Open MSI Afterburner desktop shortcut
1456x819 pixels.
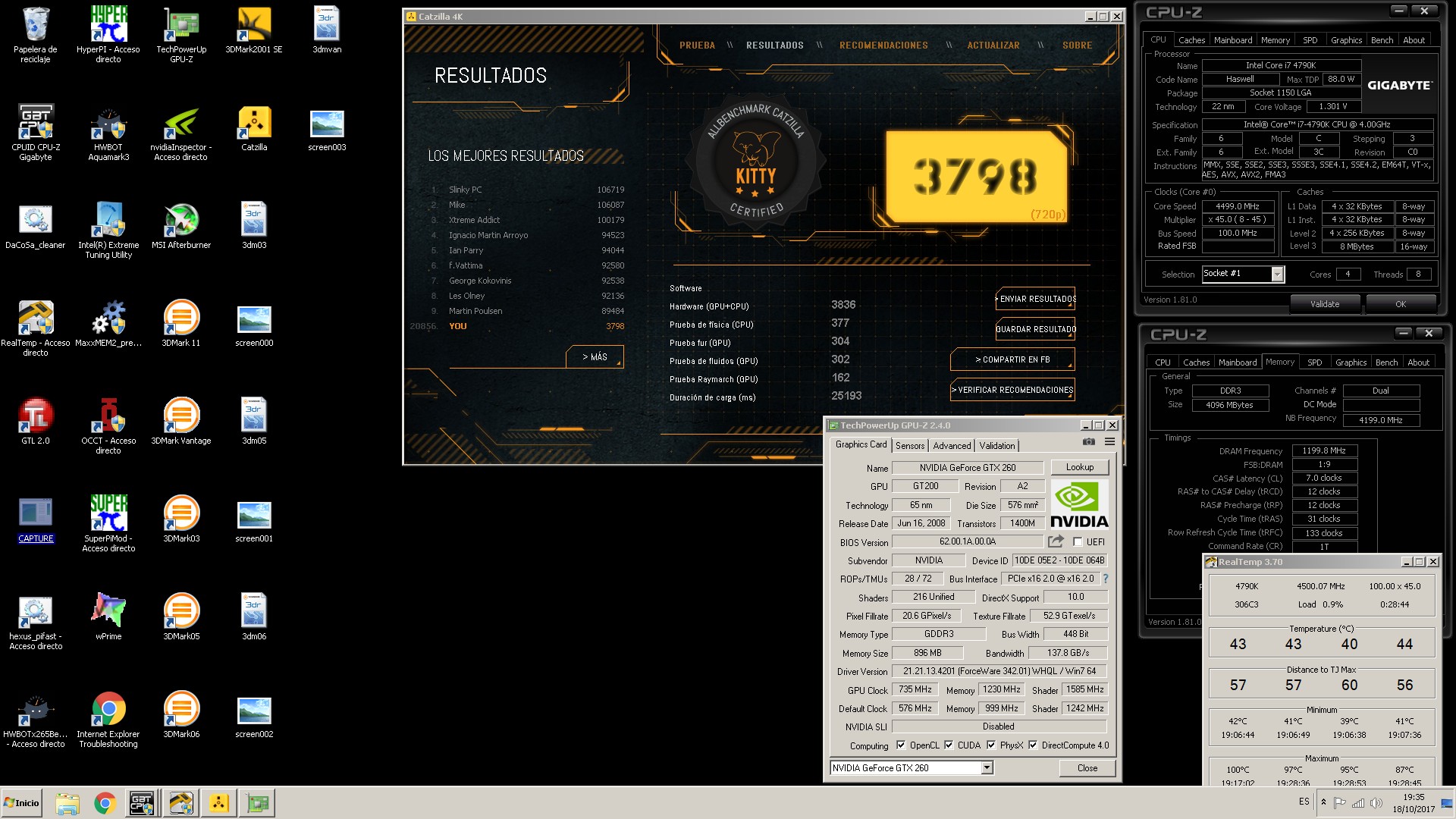click(x=181, y=226)
